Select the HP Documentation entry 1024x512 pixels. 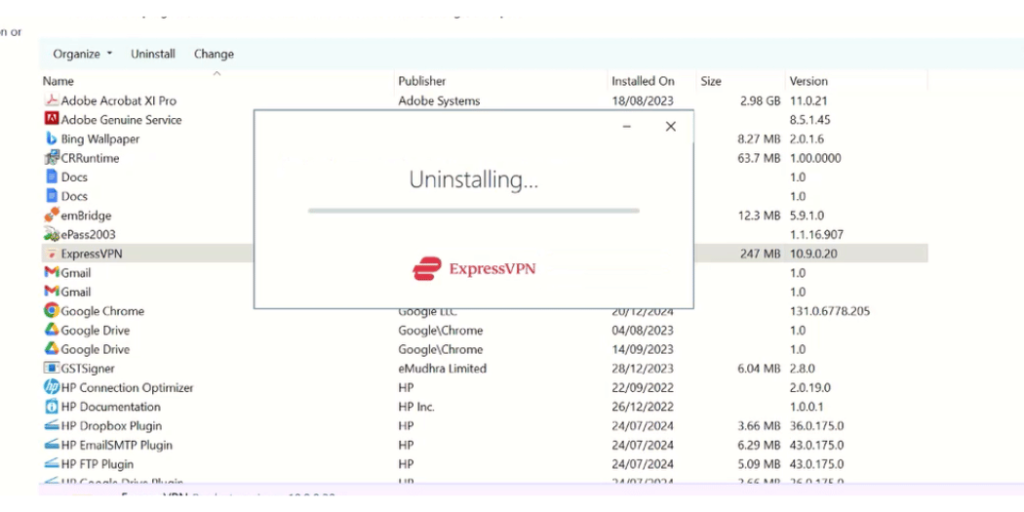110,406
